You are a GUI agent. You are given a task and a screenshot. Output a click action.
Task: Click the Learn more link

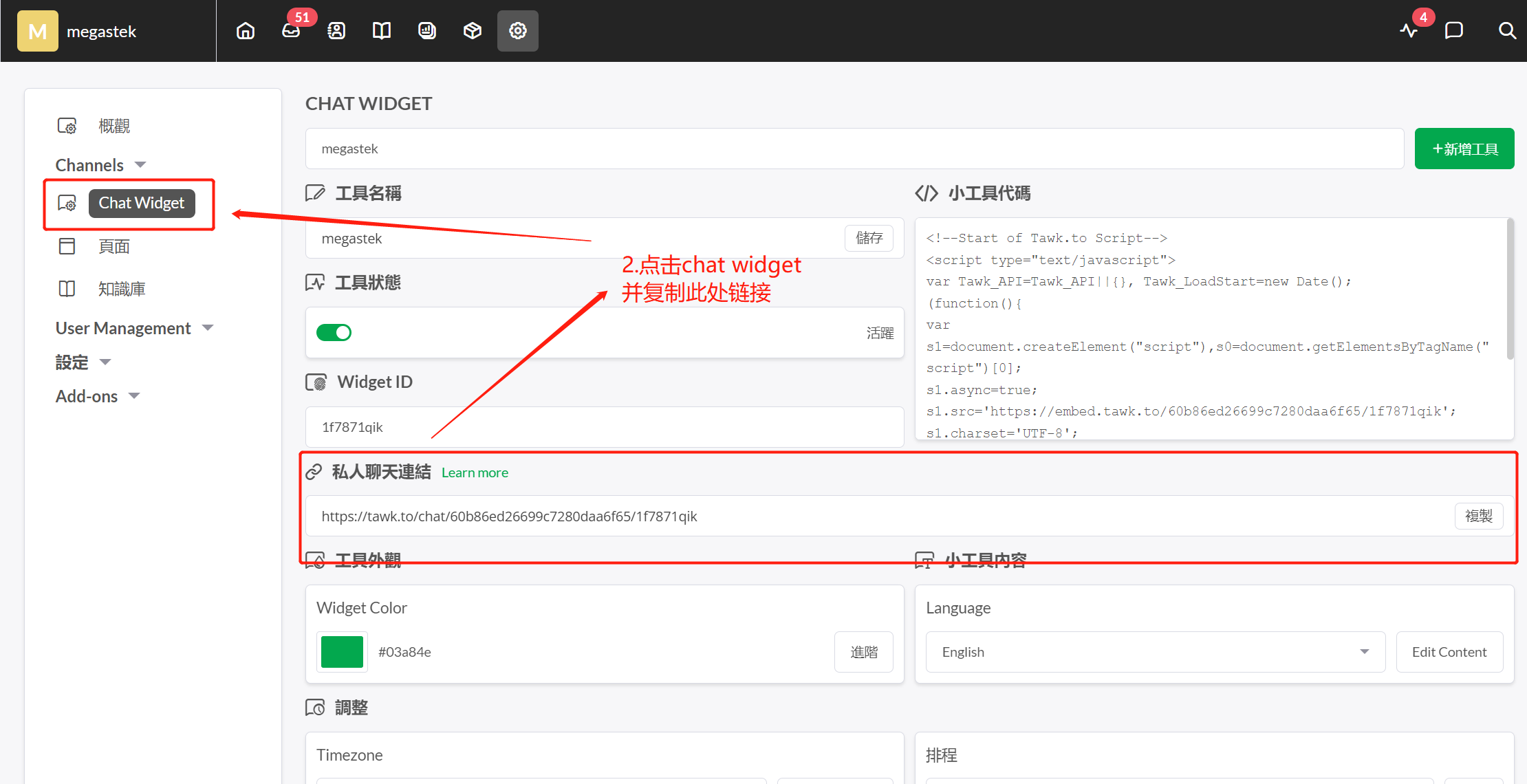(x=475, y=472)
